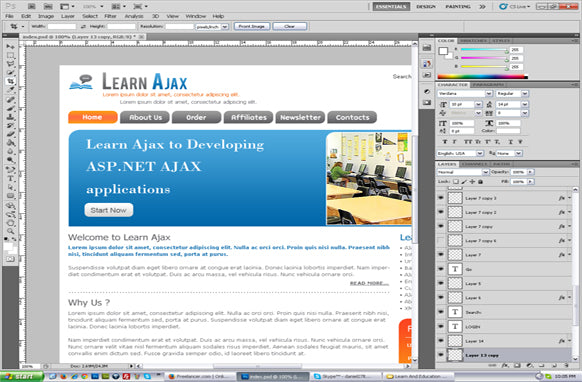Select the Rectangular Marquee tool
This screenshot has height=382, width=582.
[x=10, y=55]
